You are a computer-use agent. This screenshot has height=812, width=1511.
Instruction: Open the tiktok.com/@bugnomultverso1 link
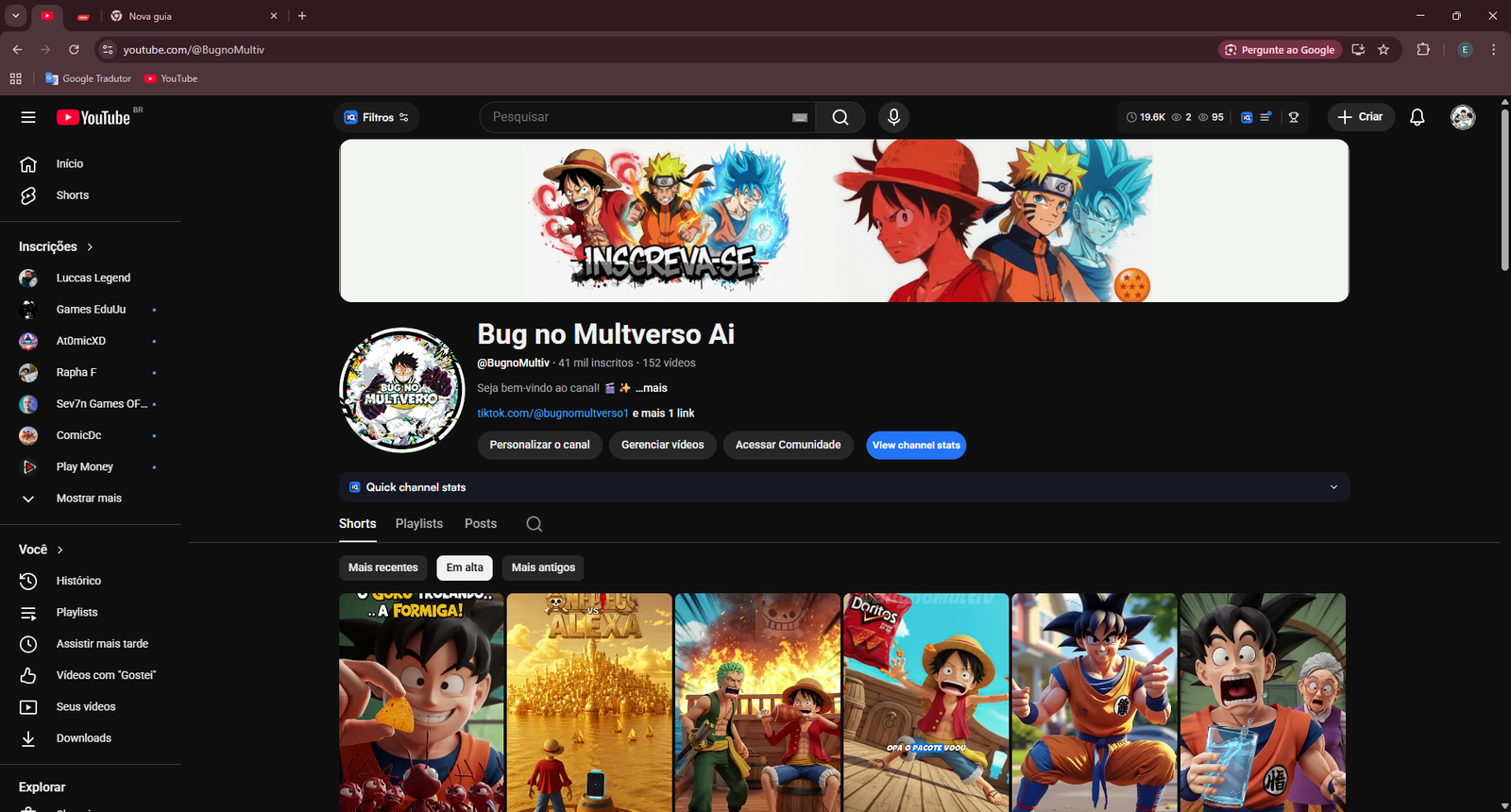tap(552, 414)
